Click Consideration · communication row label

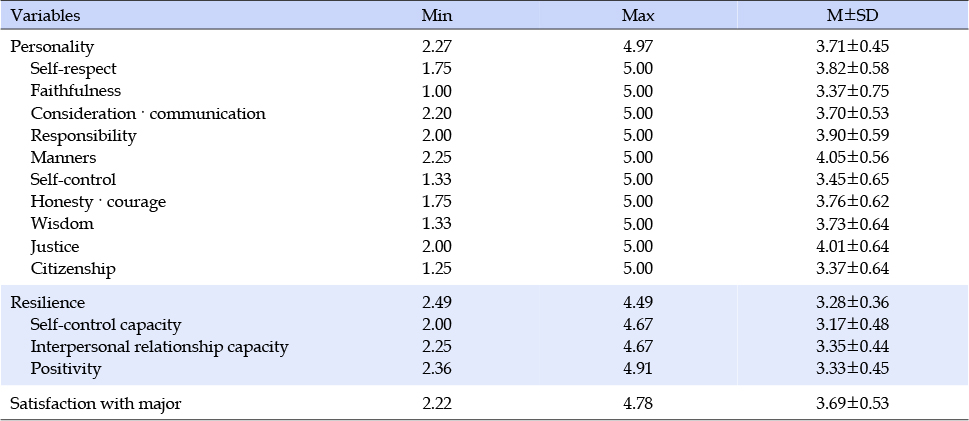[x=148, y=113]
